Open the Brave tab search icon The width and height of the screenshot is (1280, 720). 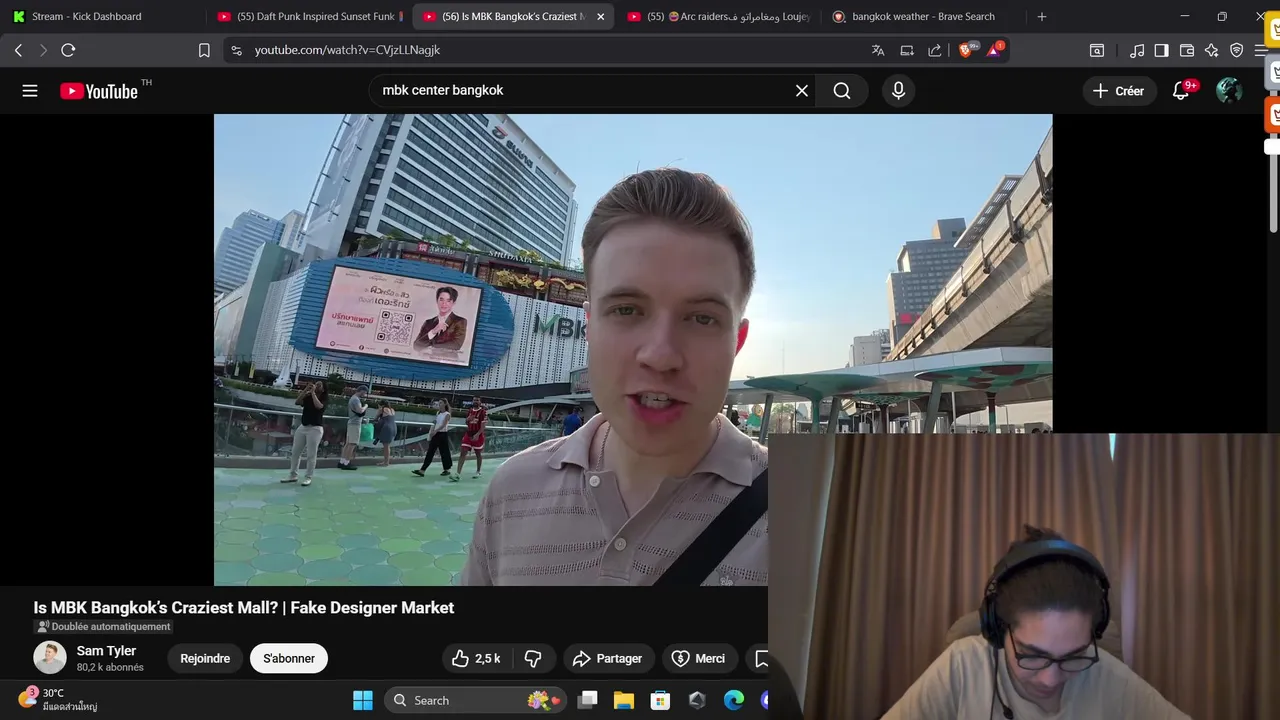(1097, 50)
